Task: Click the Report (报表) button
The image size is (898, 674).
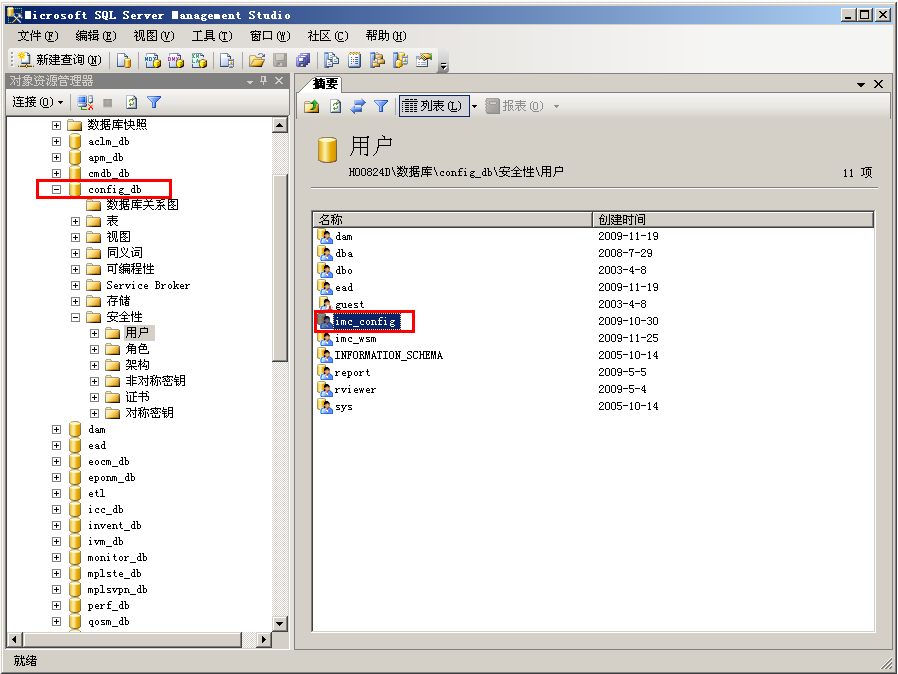Action: pos(514,106)
